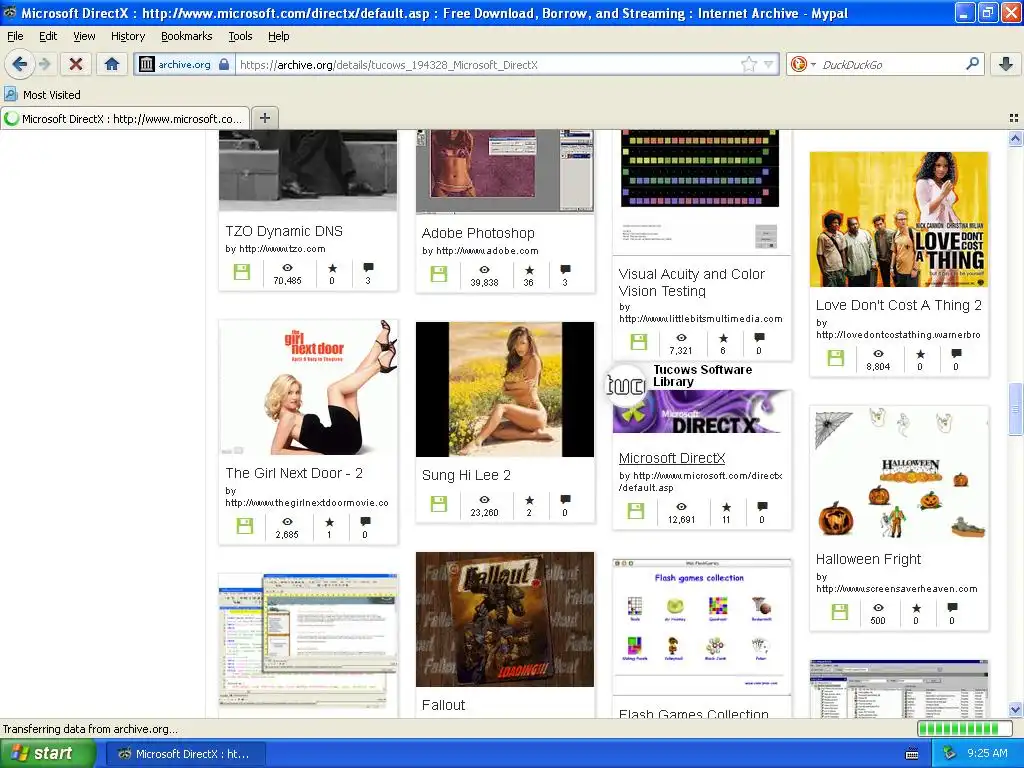1024x768 pixels.
Task: Click the Tucows logo icon
Action: tap(626, 385)
